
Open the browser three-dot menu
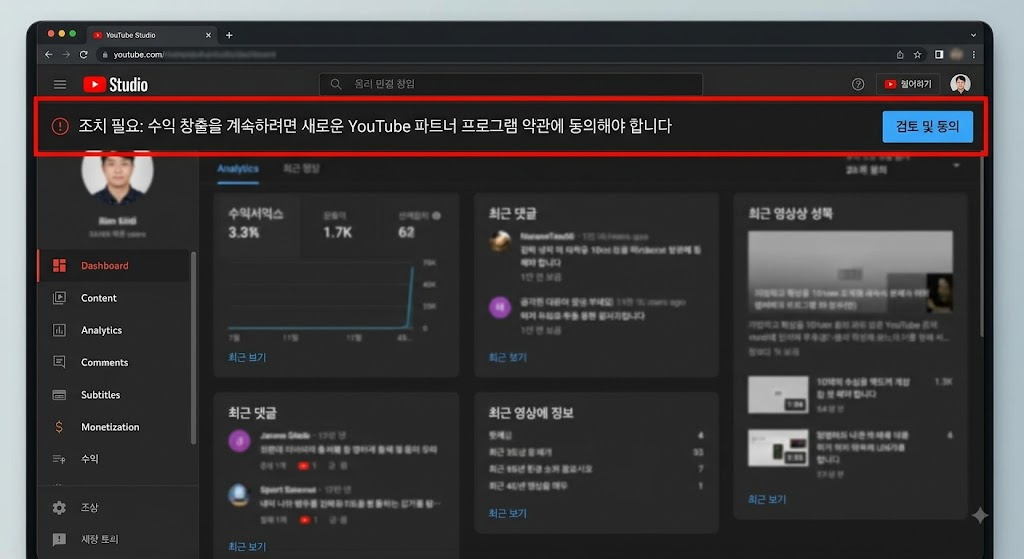[x=974, y=55]
